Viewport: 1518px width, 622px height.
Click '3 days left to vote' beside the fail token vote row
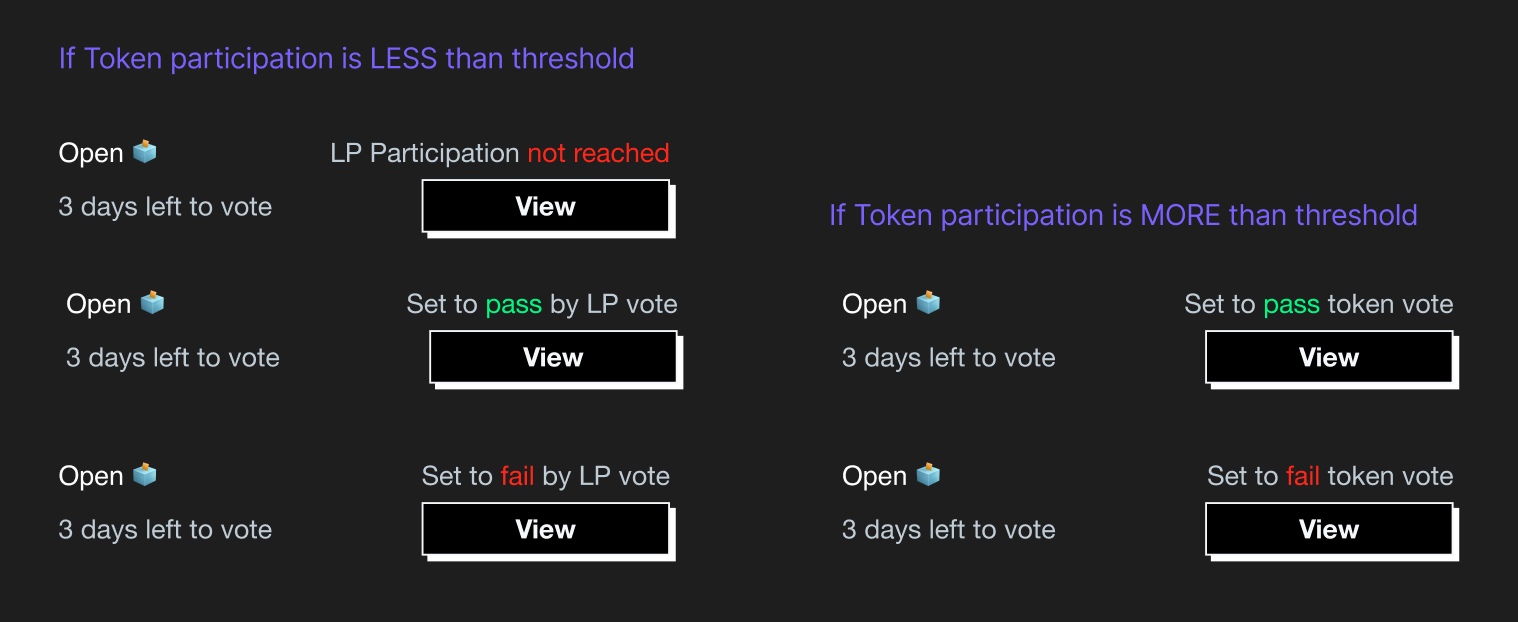coord(948,529)
